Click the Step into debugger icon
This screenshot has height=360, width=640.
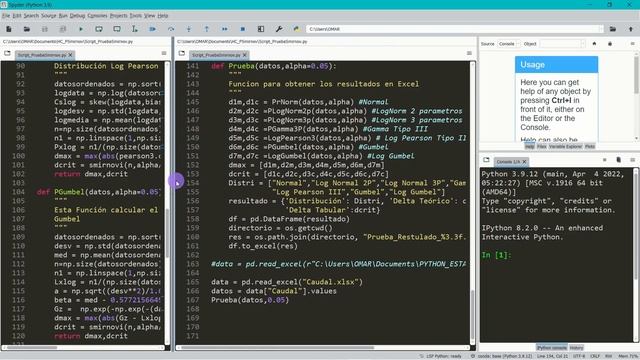point(189,29)
